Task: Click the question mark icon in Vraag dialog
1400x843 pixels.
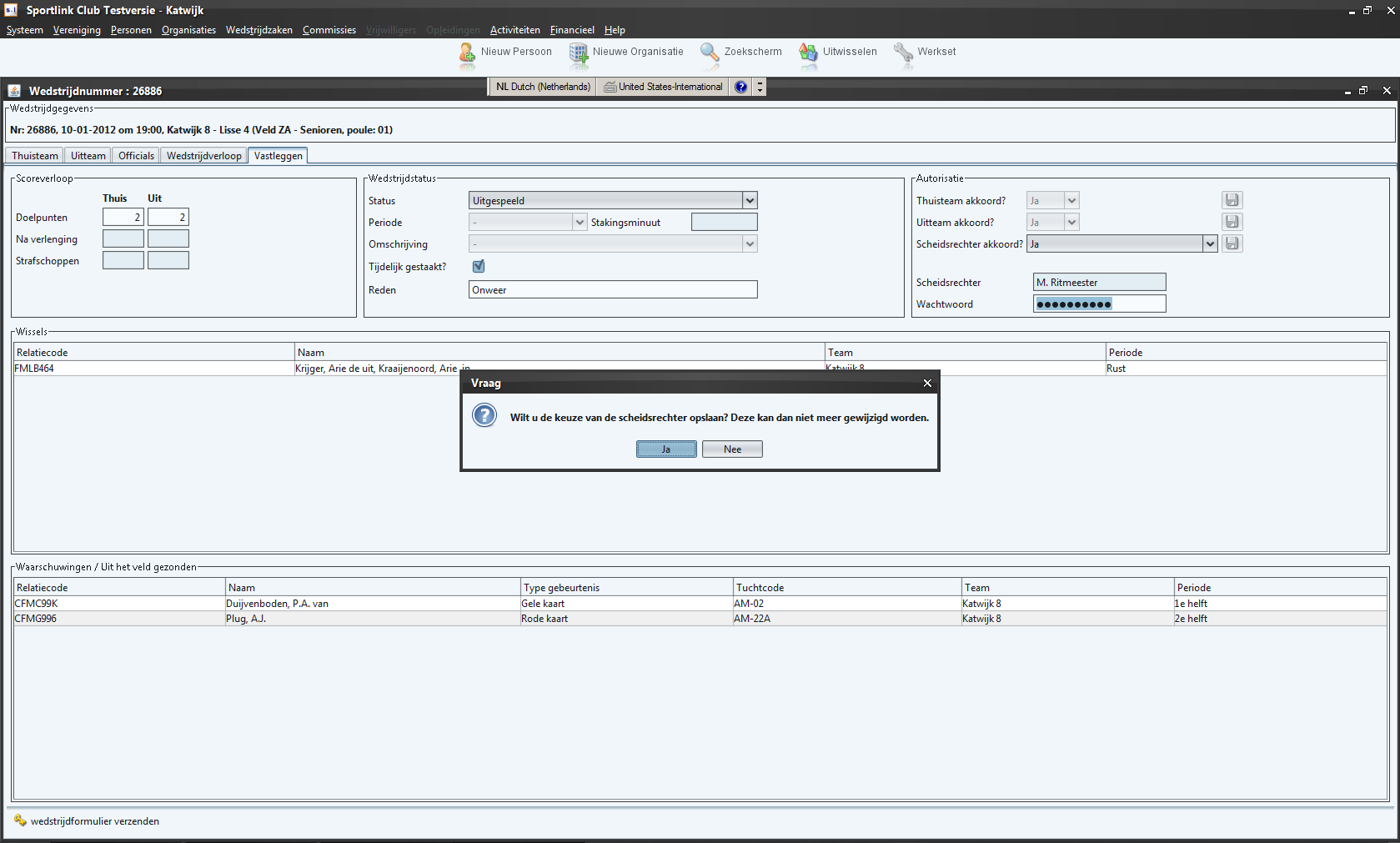Action: click(x=484, y=415)
